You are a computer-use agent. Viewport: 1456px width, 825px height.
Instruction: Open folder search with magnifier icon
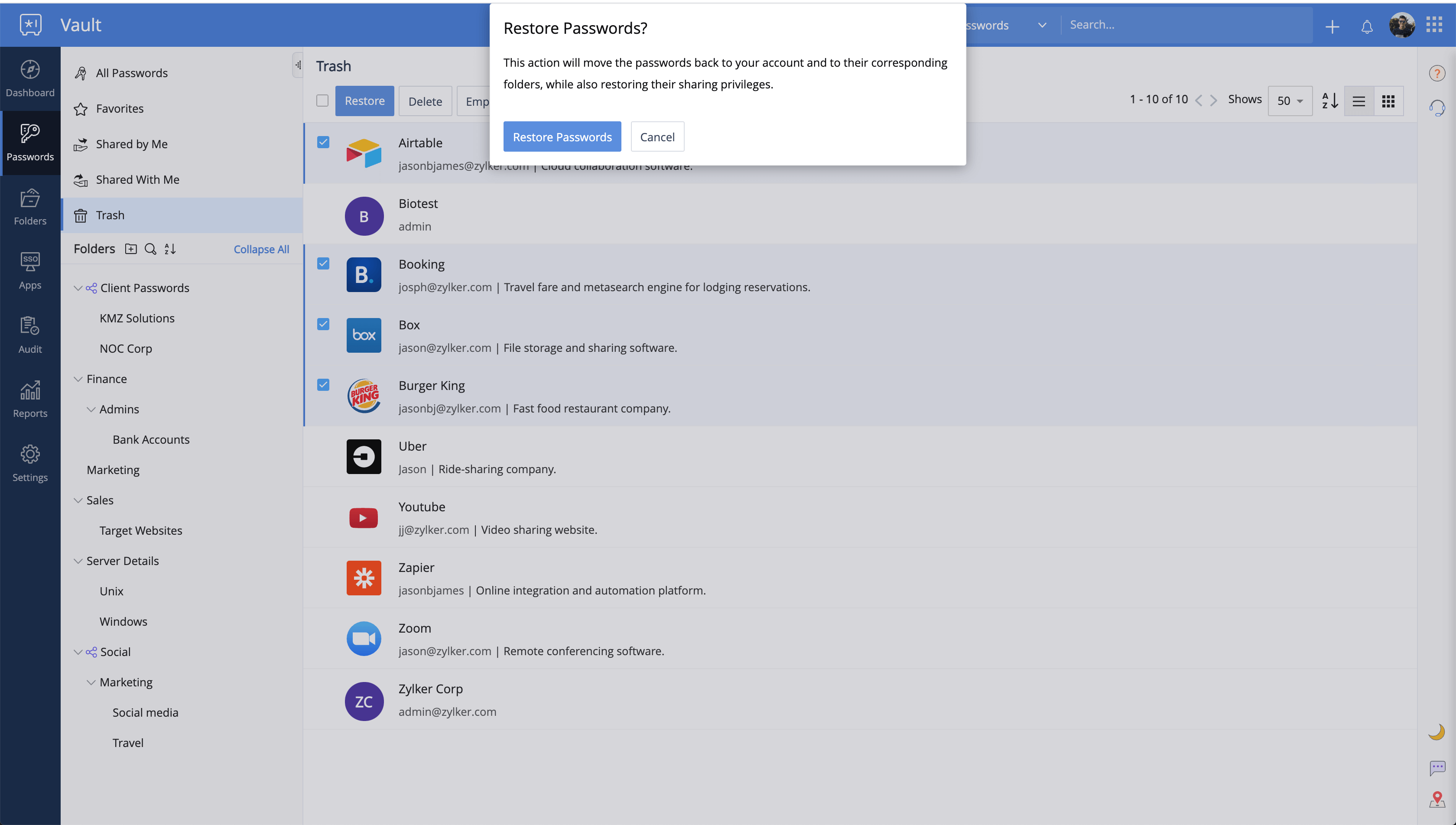[x=150, y=249]
